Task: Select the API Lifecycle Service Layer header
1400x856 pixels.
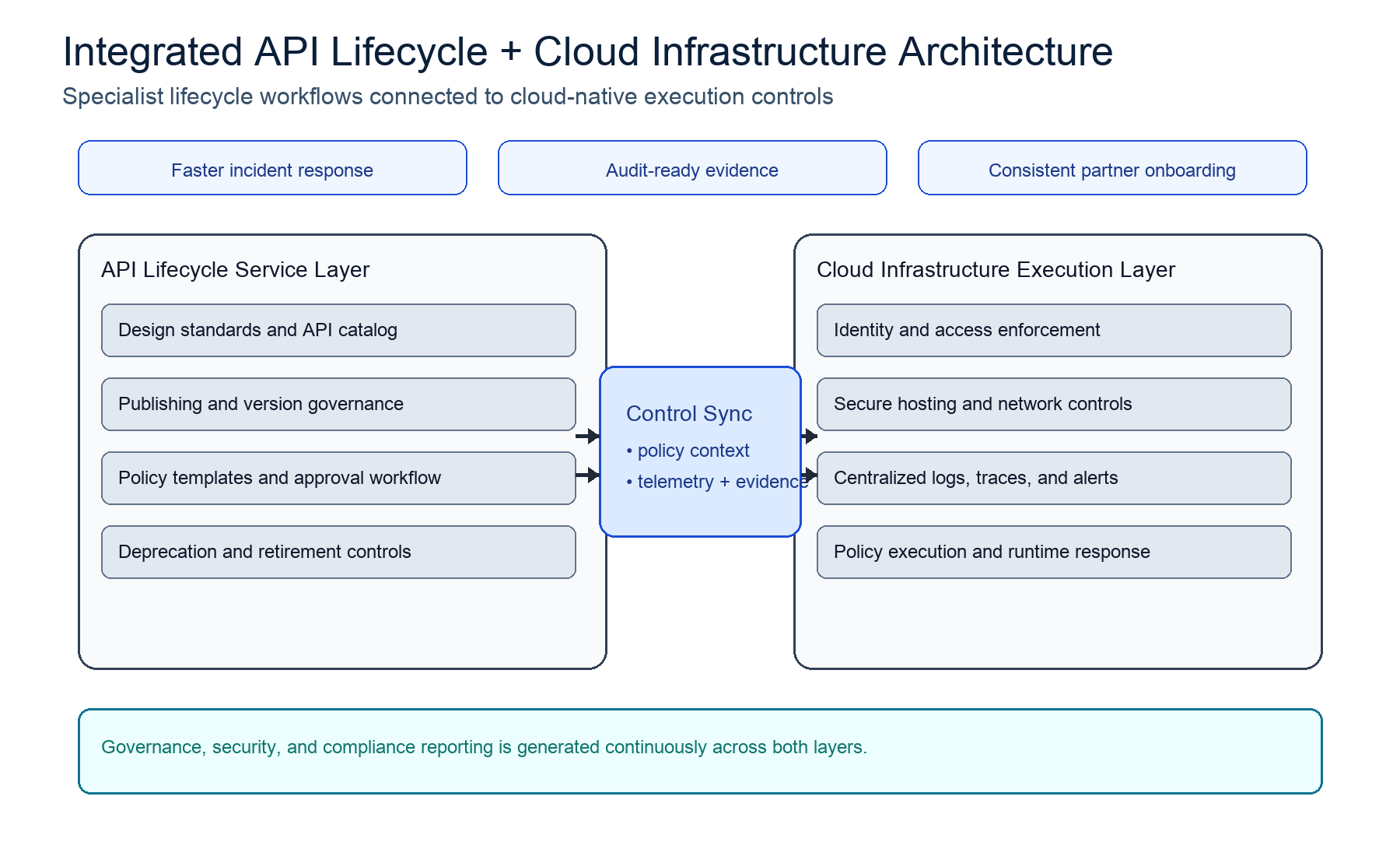Action: click(x=236, y=270)
